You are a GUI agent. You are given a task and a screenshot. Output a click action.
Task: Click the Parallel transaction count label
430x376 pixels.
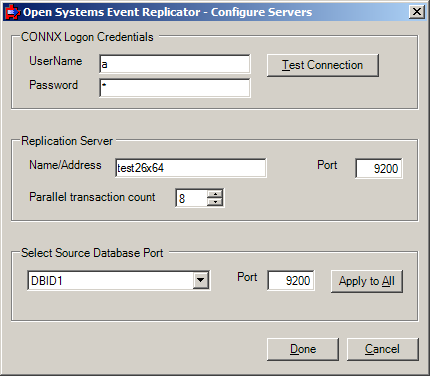(x=92, y=197)
